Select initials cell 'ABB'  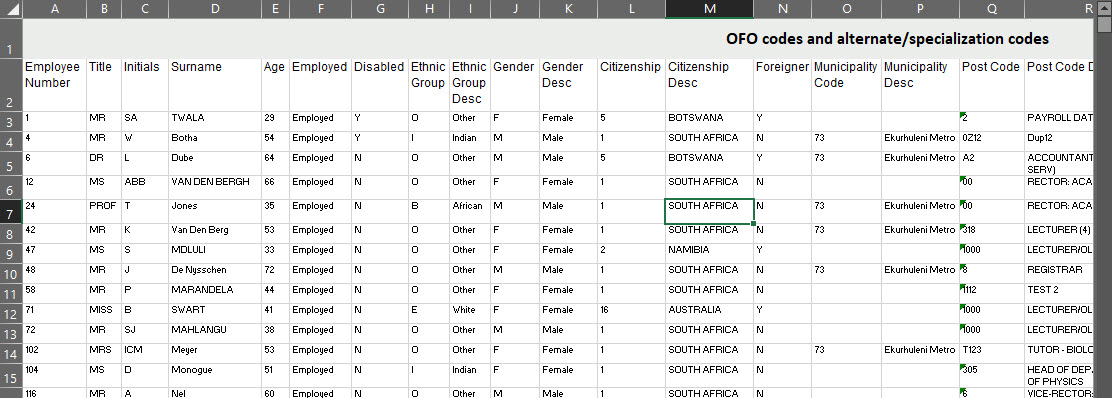pos(145,187)
